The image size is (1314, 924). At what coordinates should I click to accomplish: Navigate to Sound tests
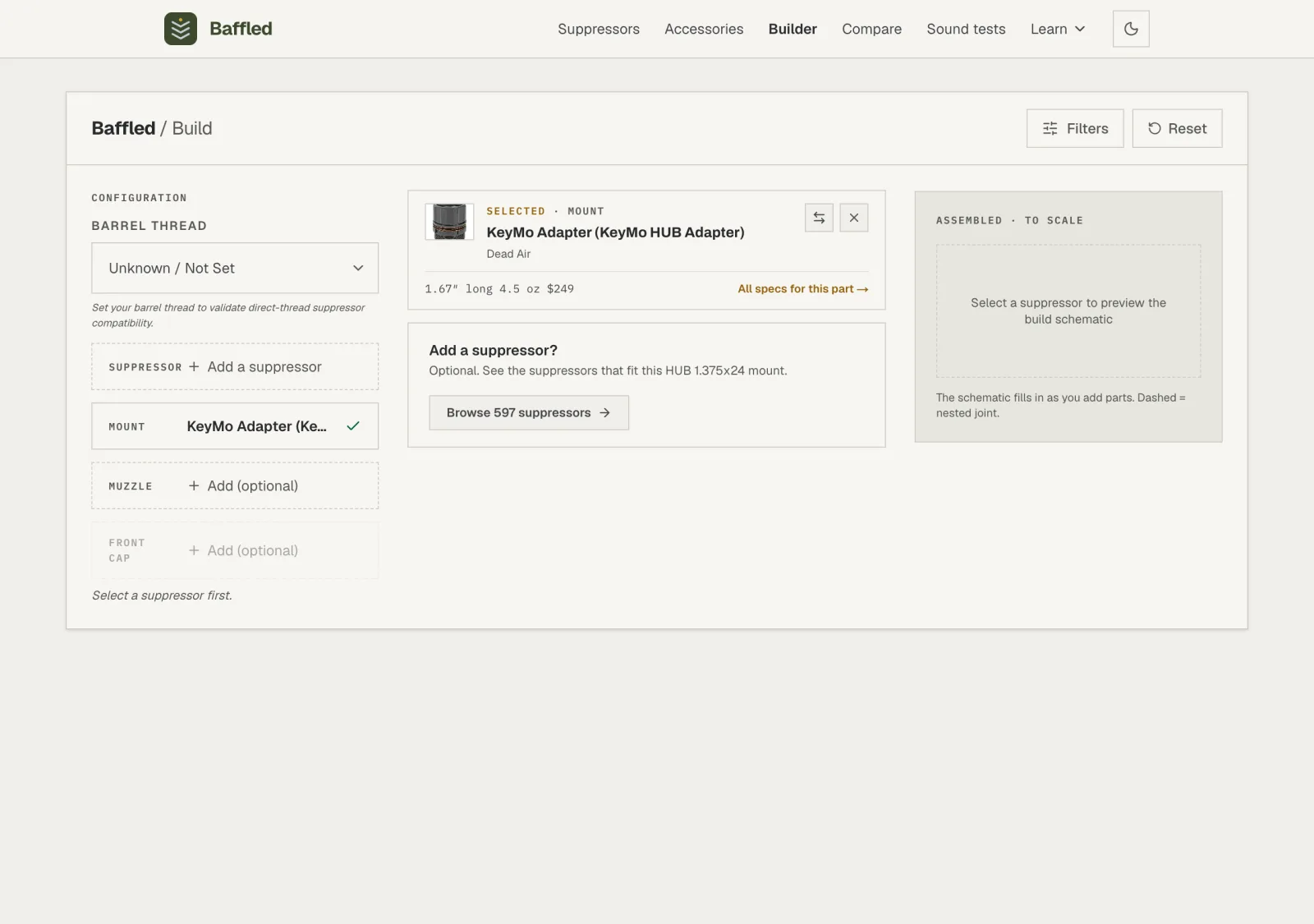click(x=966, y=29)
